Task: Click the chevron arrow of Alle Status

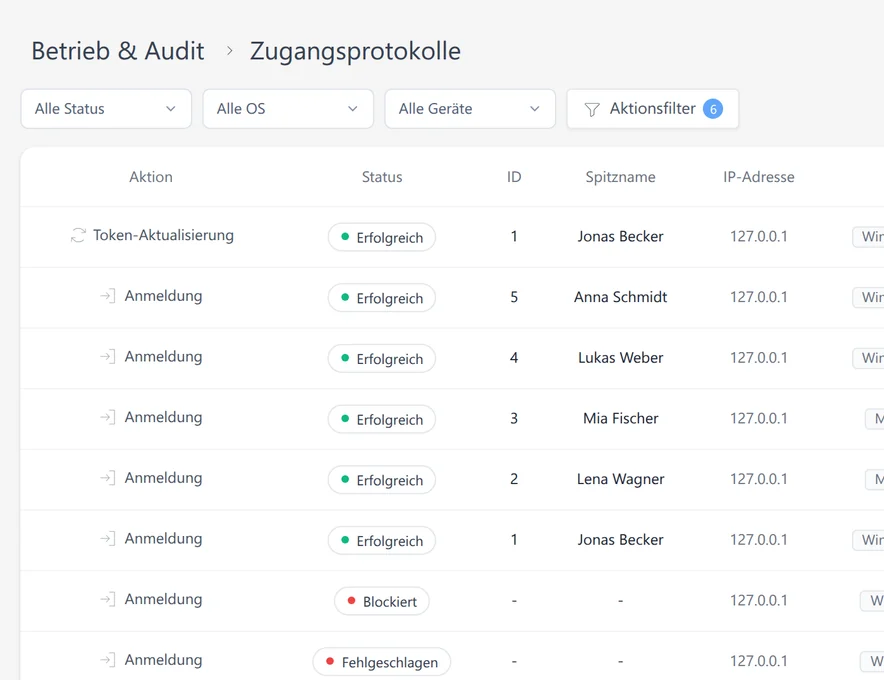Action: (170, 109)
